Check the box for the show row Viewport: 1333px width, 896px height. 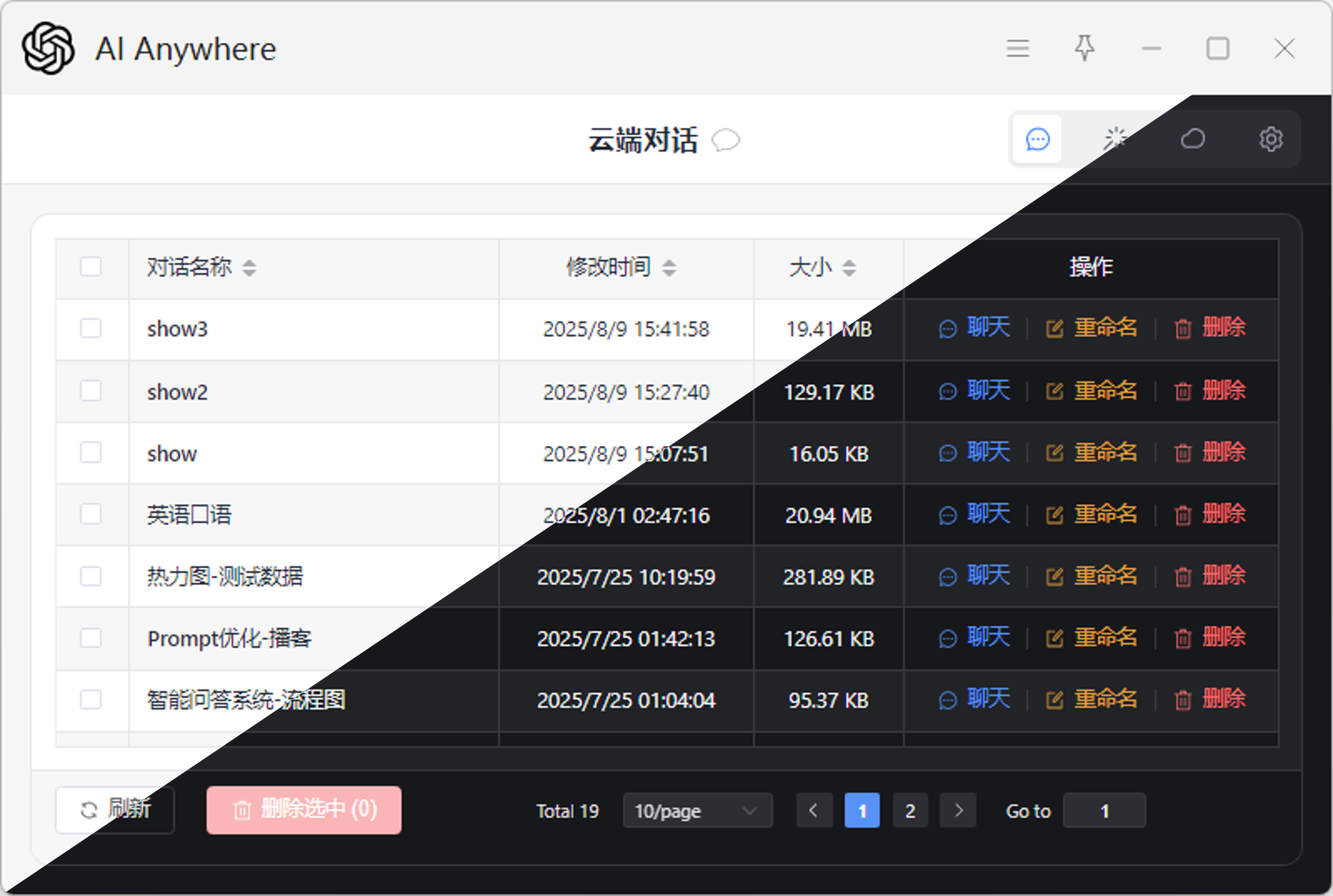click(x=91, y=453)
